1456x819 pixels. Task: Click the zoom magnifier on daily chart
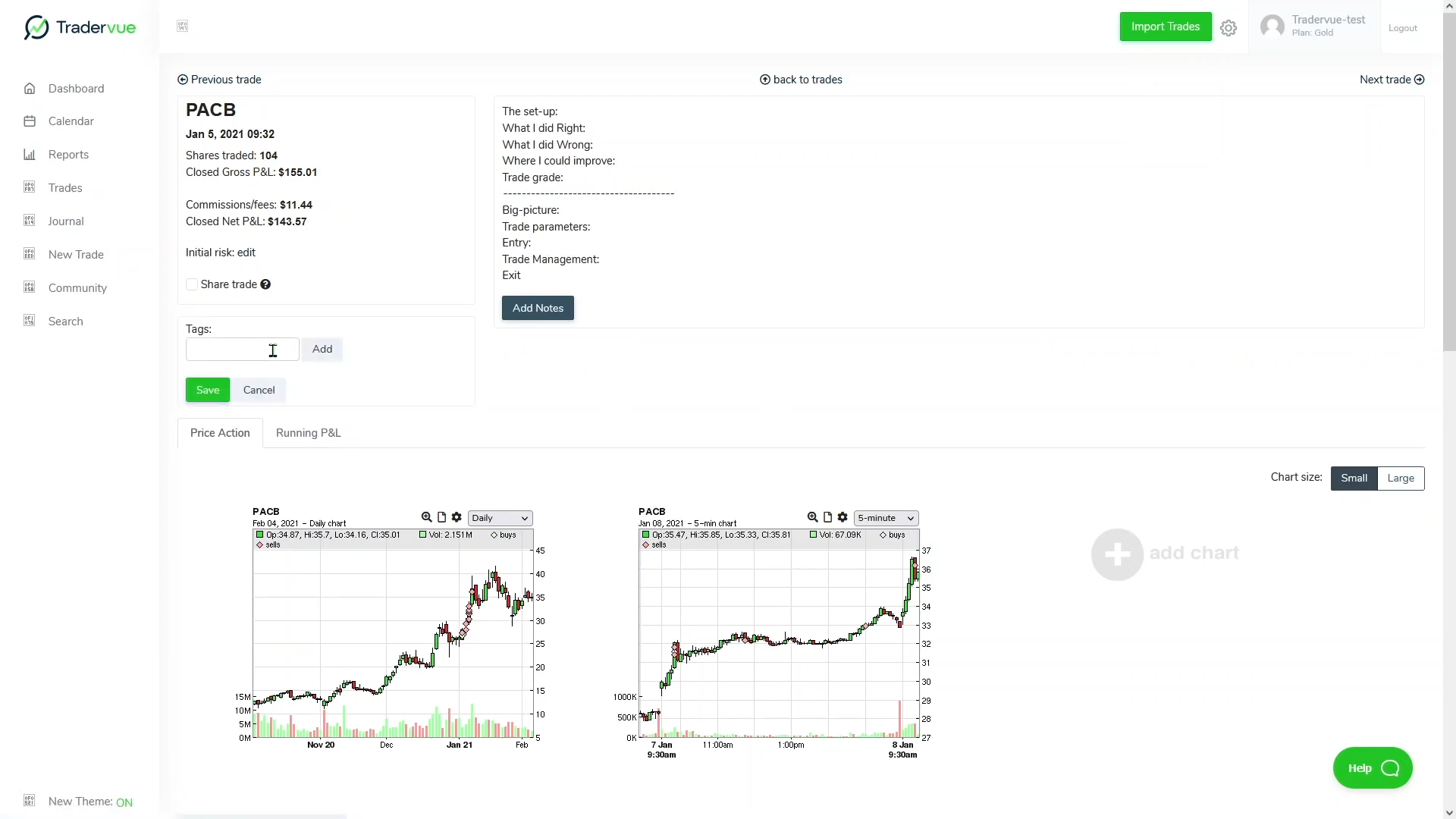pos(426,517)
